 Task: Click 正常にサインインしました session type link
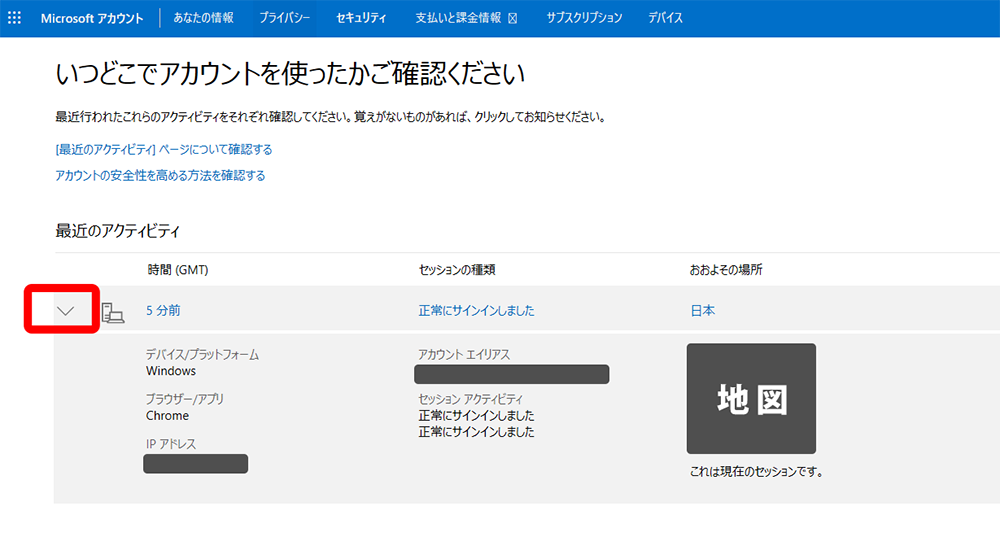476,311
